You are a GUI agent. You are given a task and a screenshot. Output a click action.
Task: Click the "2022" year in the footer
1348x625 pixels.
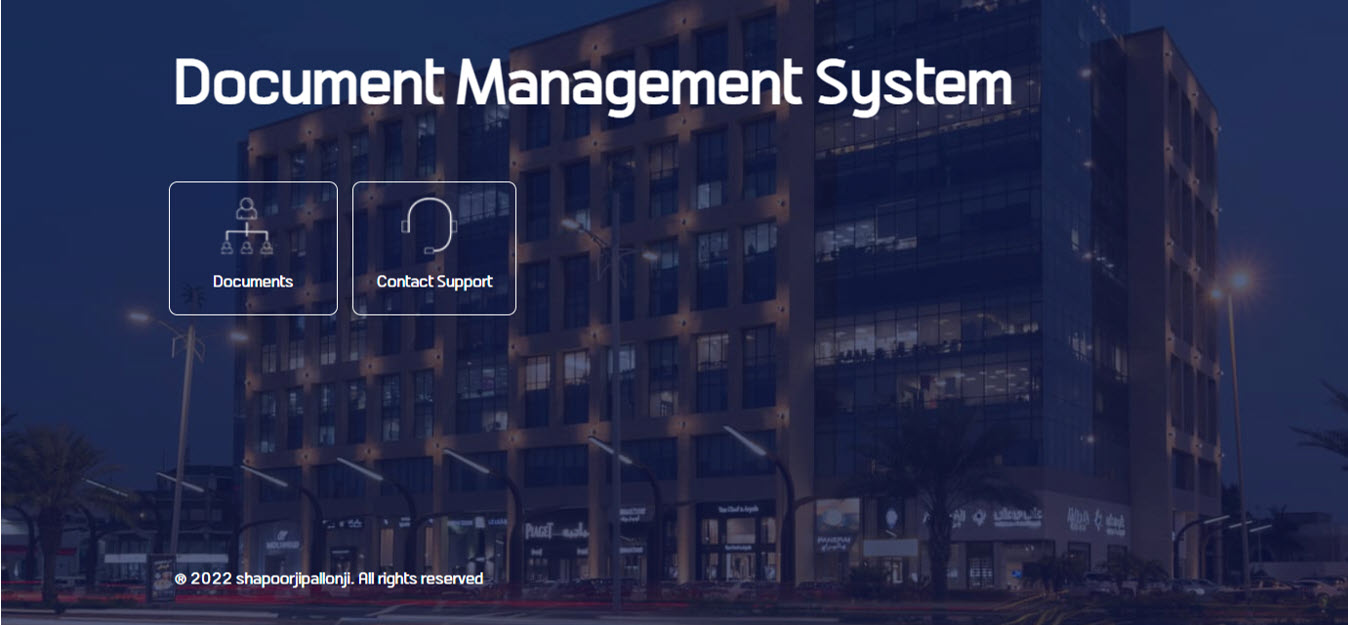click(211, 579)
